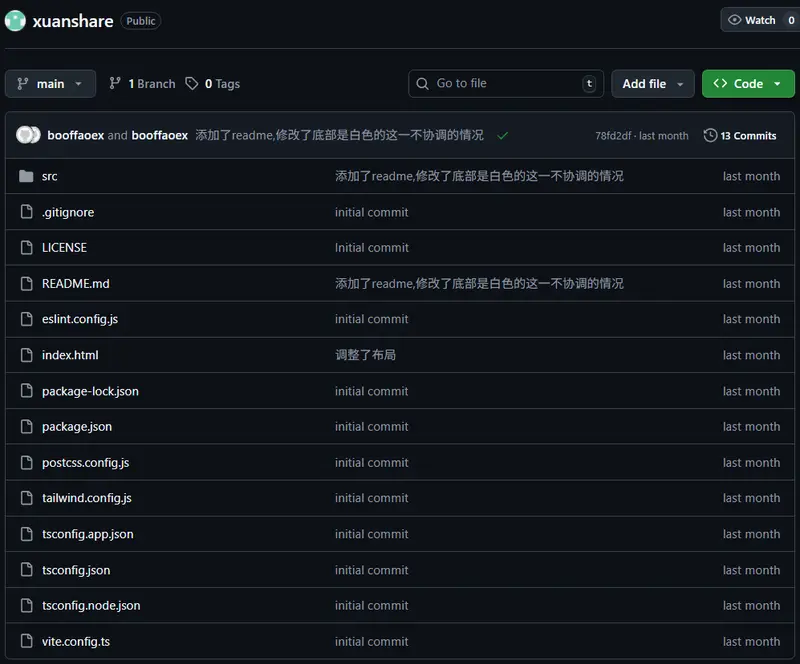The width and height of the screenshot is (800, 664).
Task: Click the file icon beside README.md
Action: point(26,284)
